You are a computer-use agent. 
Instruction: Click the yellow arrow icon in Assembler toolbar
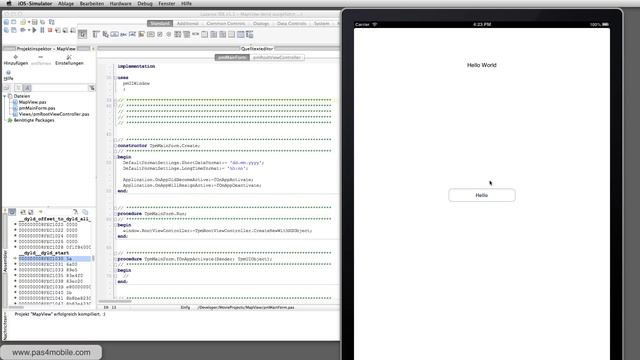click(x=40, y=212)
